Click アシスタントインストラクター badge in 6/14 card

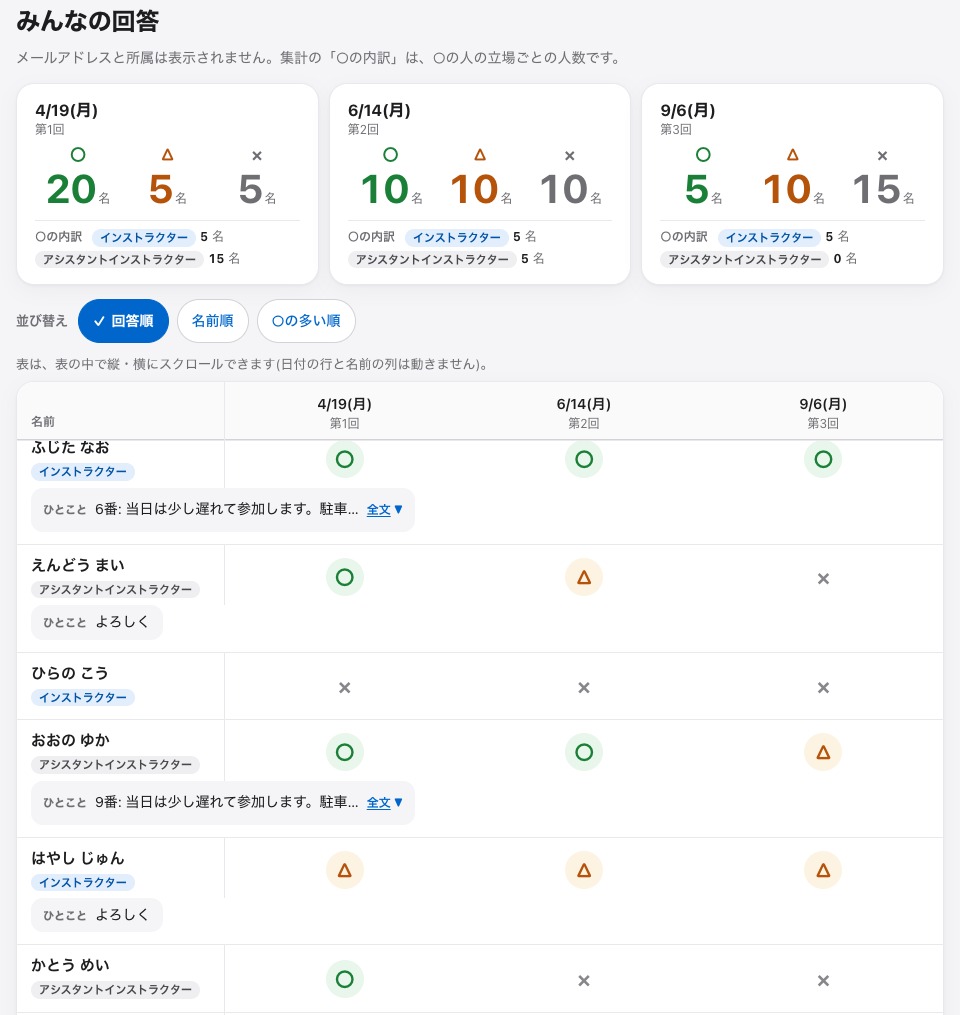tap(432, 260)
